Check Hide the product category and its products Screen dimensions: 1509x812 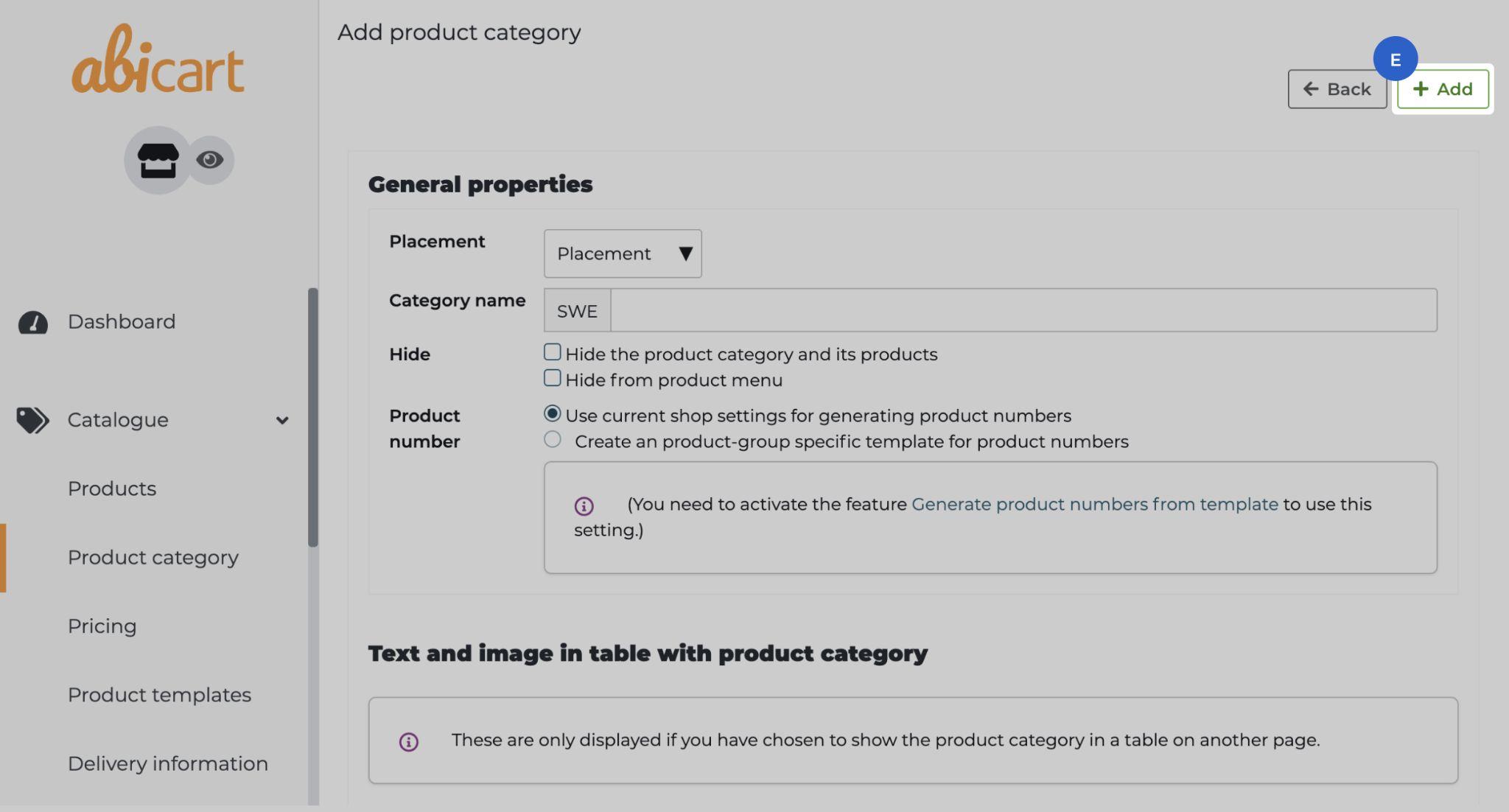click(x=552, y=352)
